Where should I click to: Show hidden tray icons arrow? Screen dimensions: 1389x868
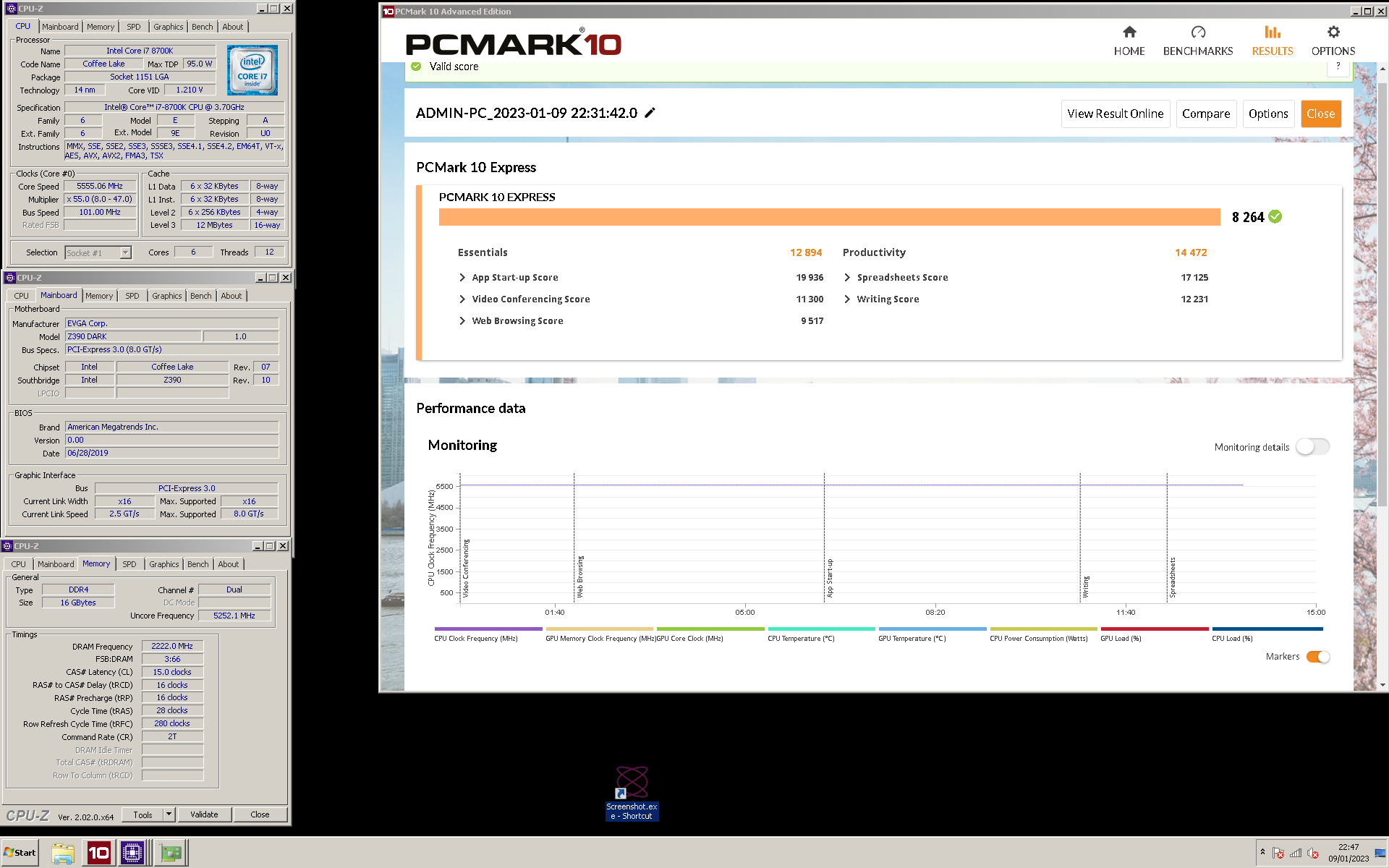point(1262,852)
